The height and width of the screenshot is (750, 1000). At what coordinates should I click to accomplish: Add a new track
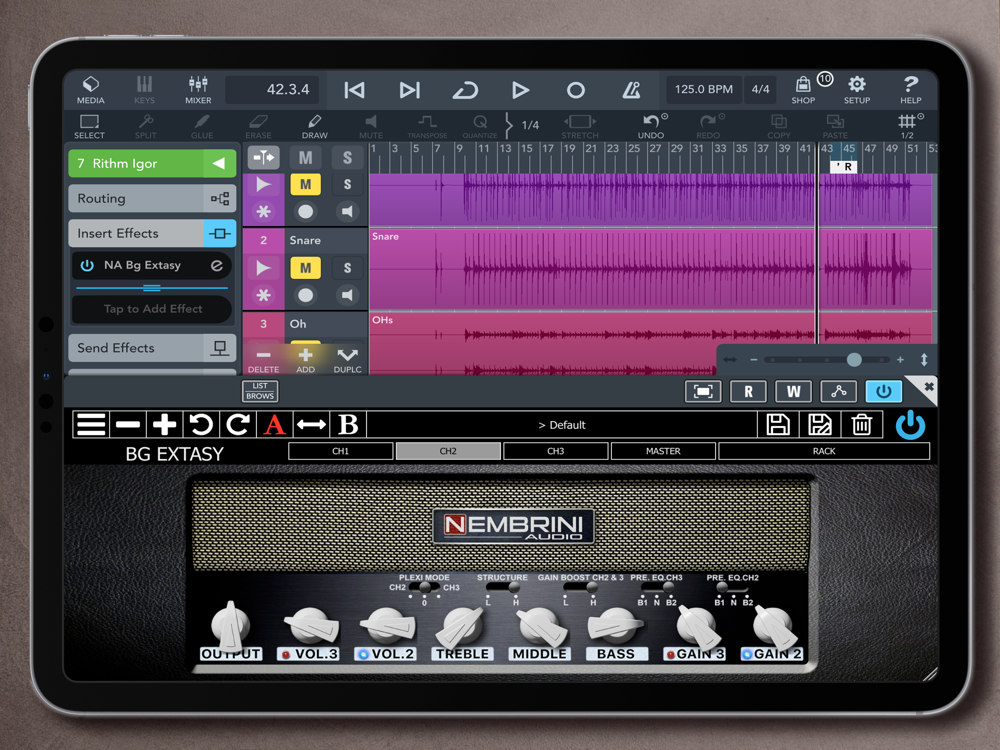click(x=305, y=359)
